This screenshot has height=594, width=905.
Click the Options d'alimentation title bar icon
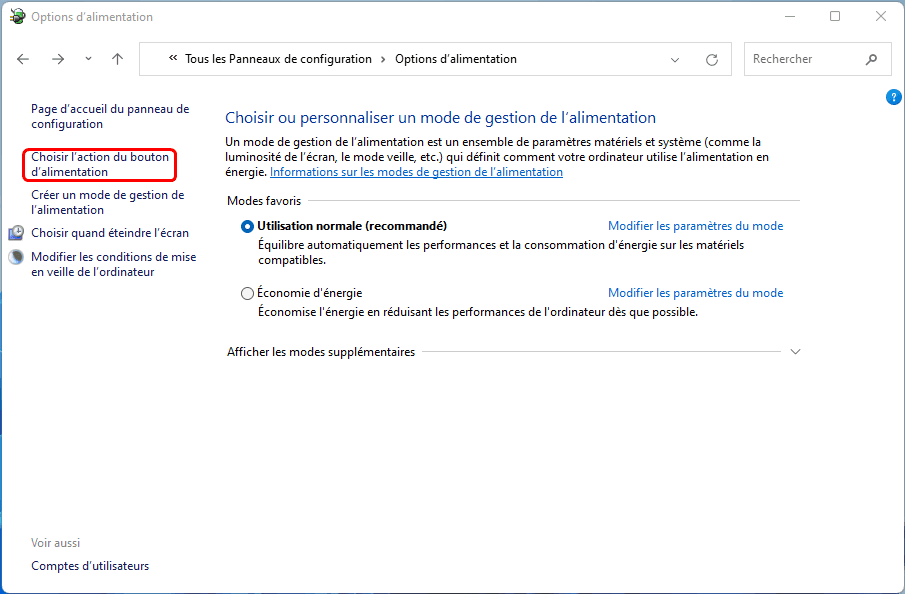point(18,17)
